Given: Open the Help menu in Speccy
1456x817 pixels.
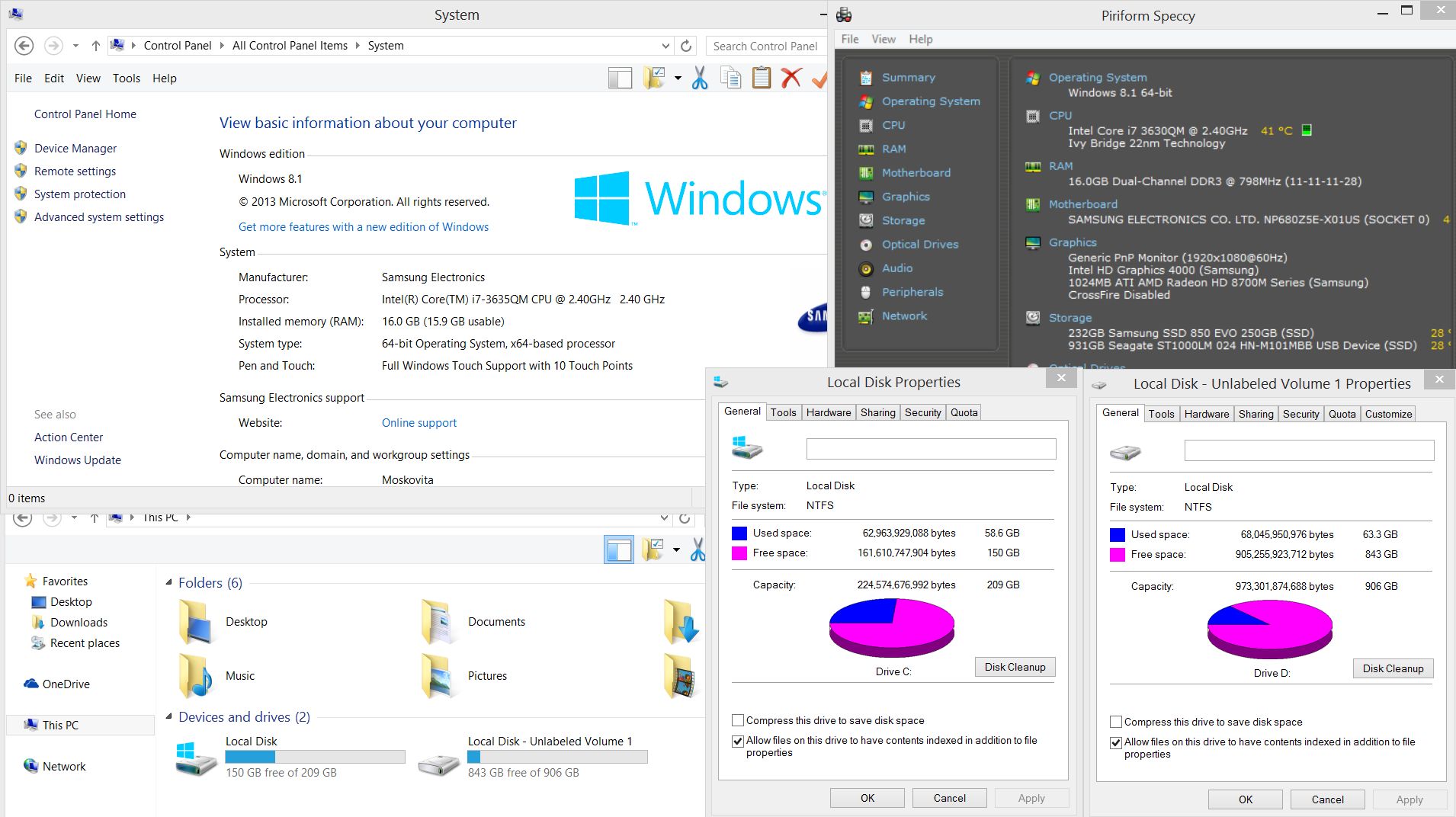Looking at the screenshot, I should click(920, 39).
